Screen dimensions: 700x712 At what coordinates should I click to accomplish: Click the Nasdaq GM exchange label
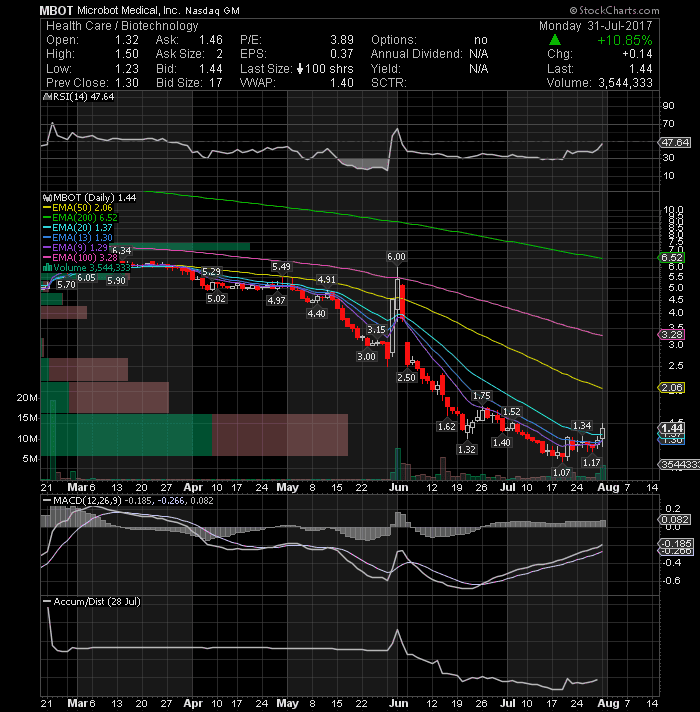pyautogui.click(x=212, y=10)
